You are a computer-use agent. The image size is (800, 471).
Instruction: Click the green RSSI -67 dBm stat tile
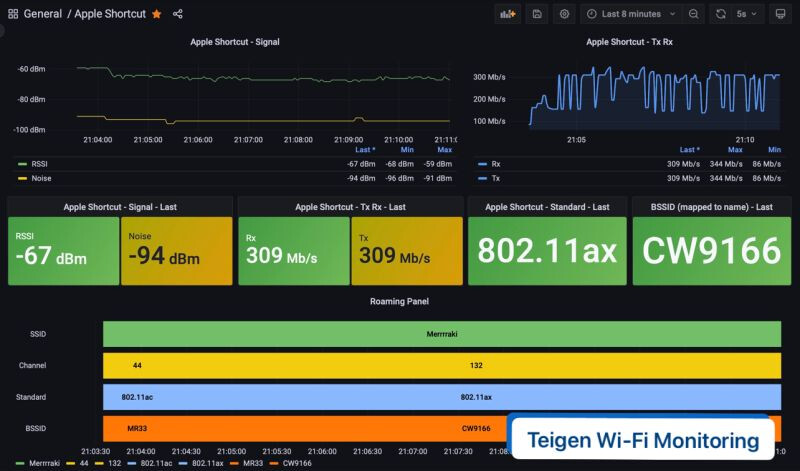click(x=64, y=251)
